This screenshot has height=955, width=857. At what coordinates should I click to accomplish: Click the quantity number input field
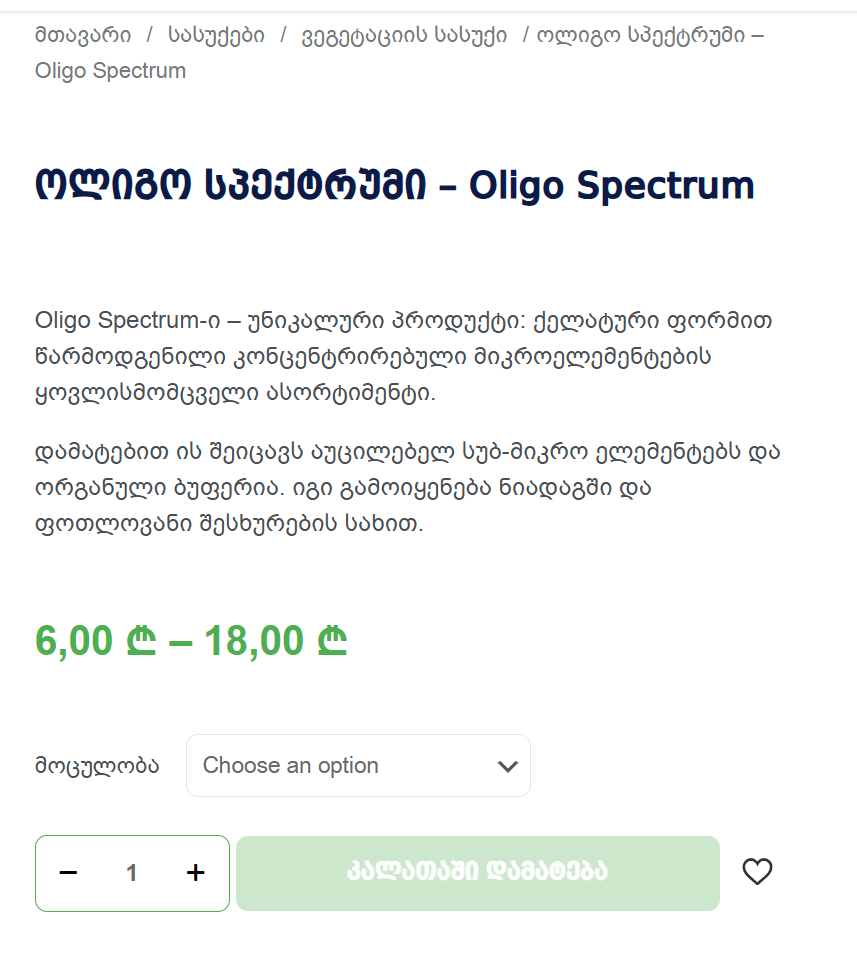point(132,873)
